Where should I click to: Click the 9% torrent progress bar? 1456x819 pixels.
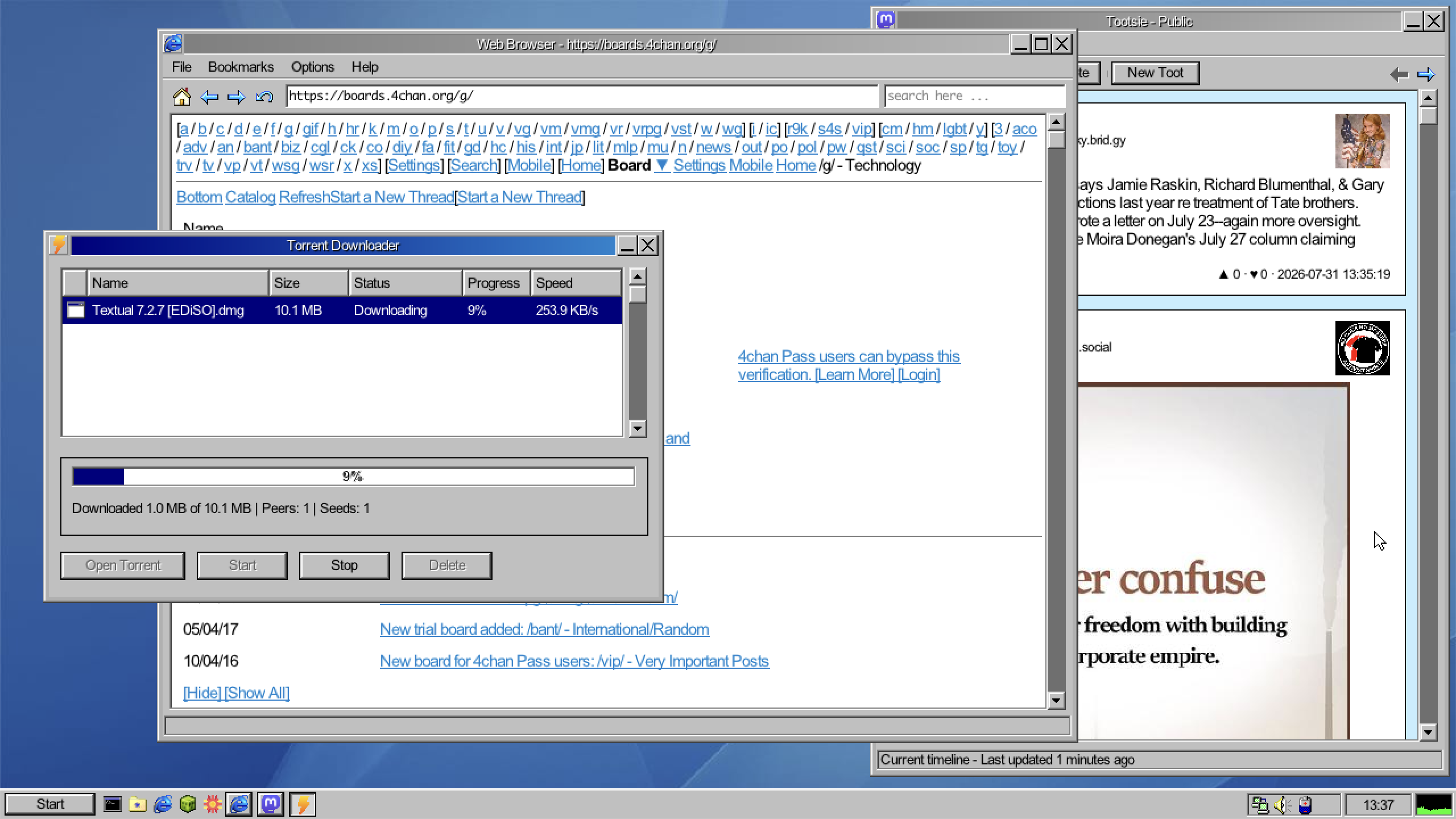[x=353, y=476]
